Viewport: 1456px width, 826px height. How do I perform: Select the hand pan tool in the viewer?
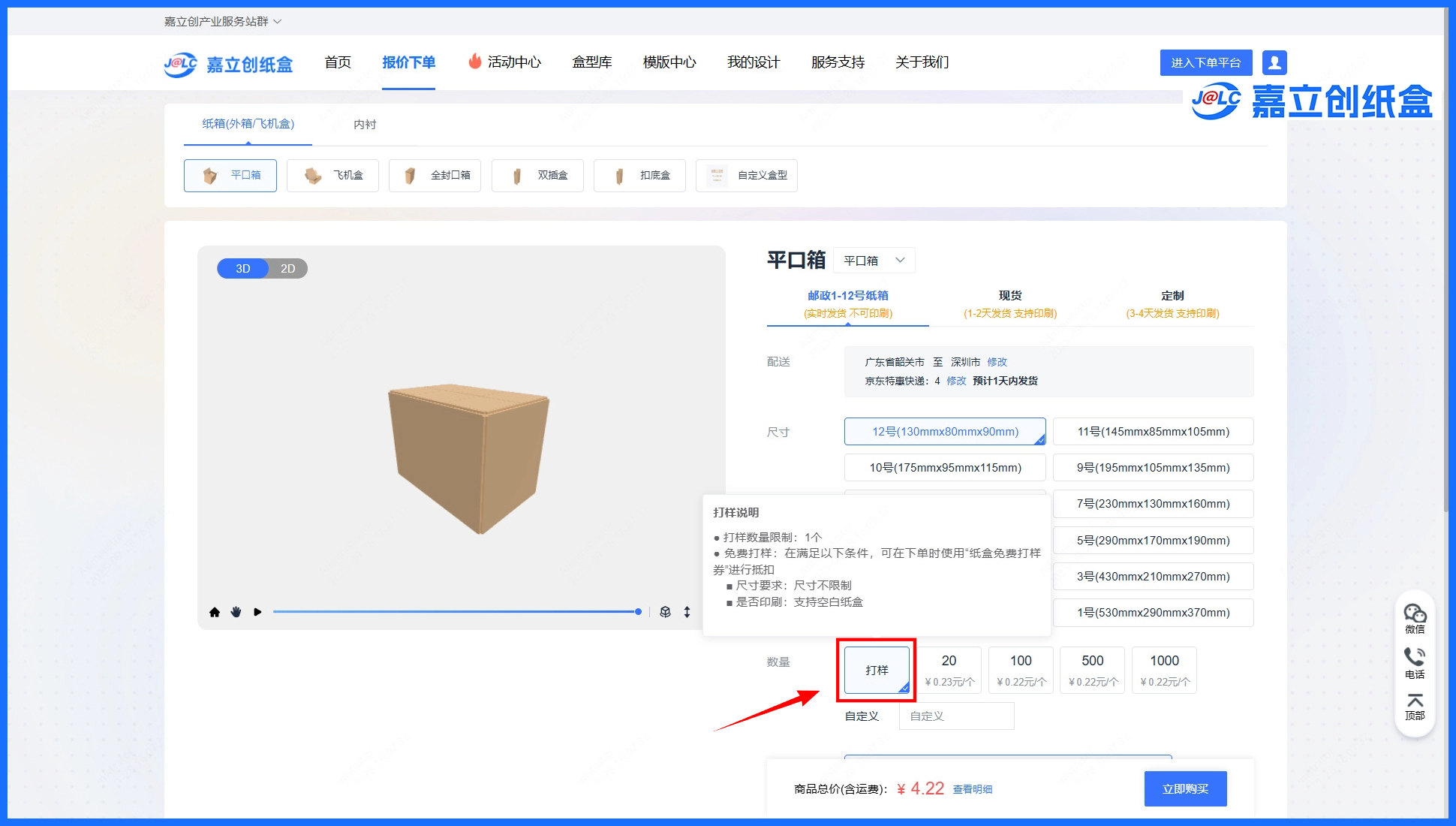(236, 612)
